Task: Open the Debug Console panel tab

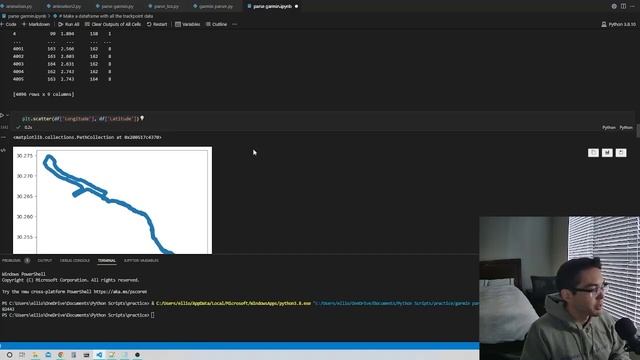Action: point(75,260)
